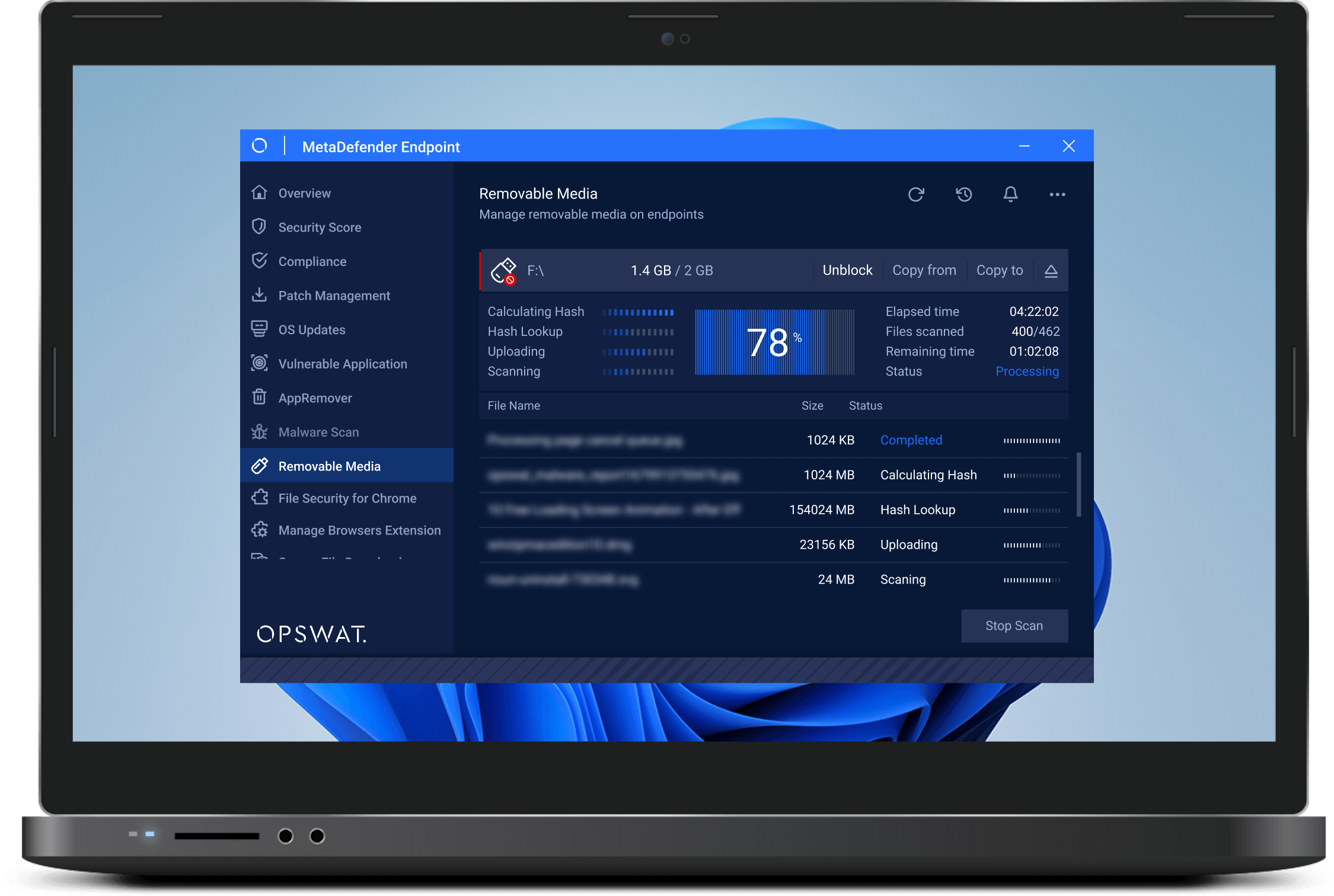Click the 78% scan progress bar
Image resolution: width=1334 pixels, height=896 pixels.
tap(774, 342)
